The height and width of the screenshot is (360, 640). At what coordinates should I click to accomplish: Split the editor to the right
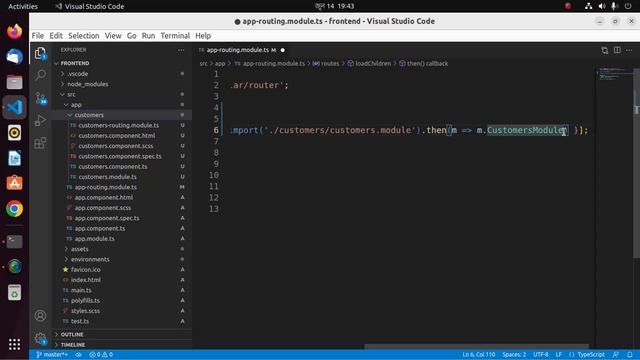(617, 50)
